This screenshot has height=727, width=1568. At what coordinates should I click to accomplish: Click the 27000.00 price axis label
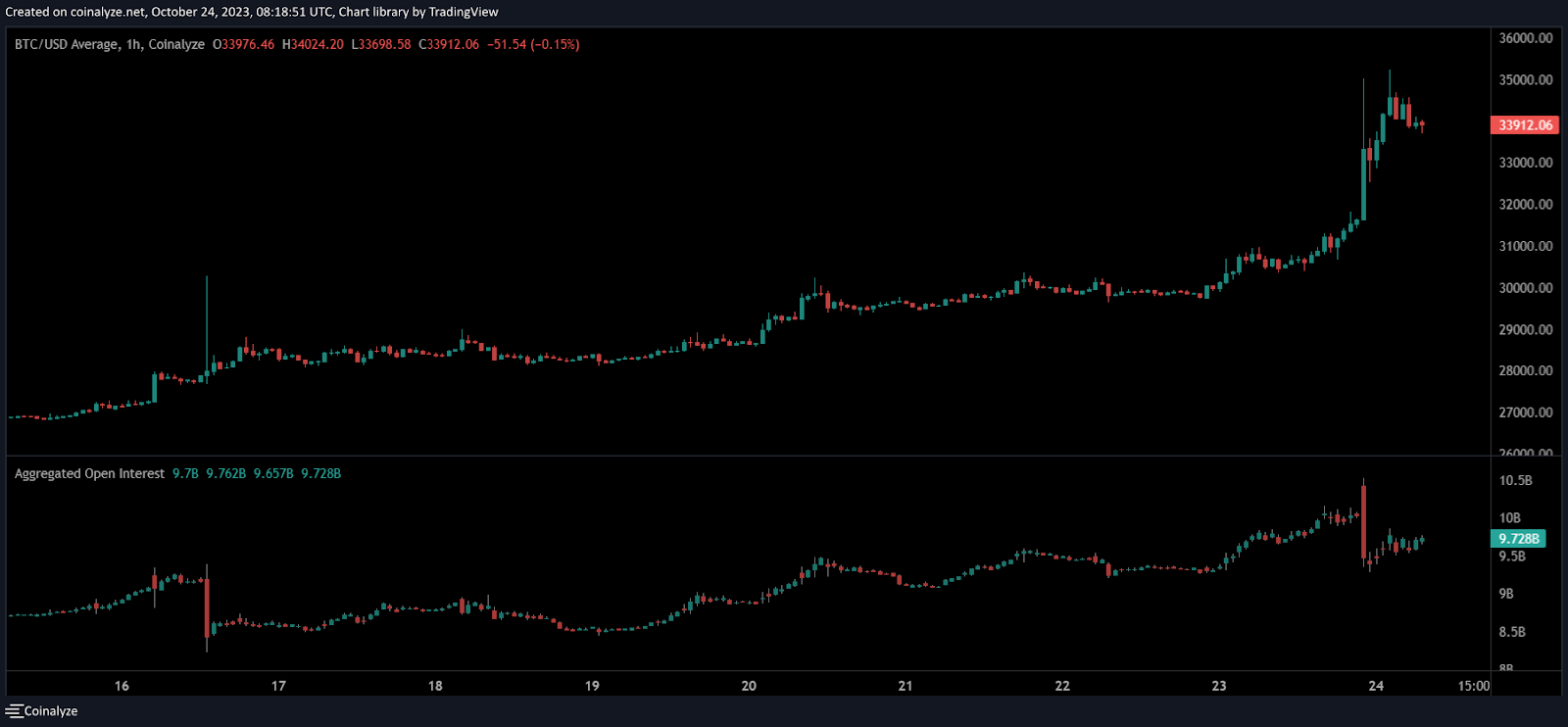coord(1526,412)
